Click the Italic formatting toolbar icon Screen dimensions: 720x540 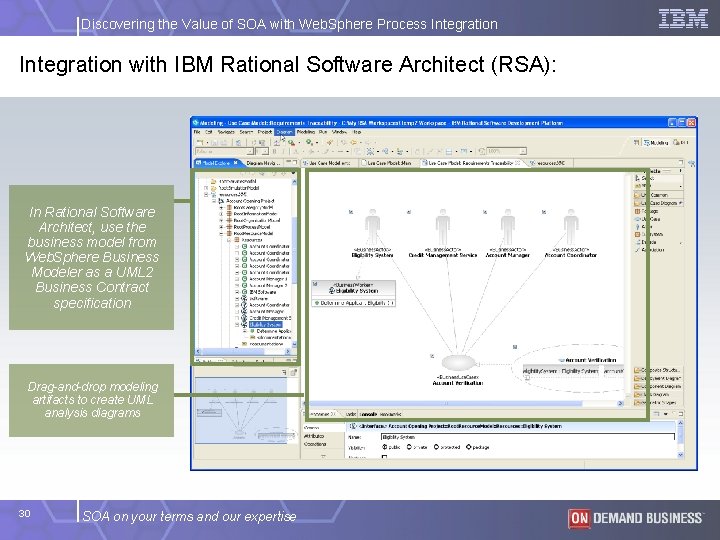click(283, 151)
